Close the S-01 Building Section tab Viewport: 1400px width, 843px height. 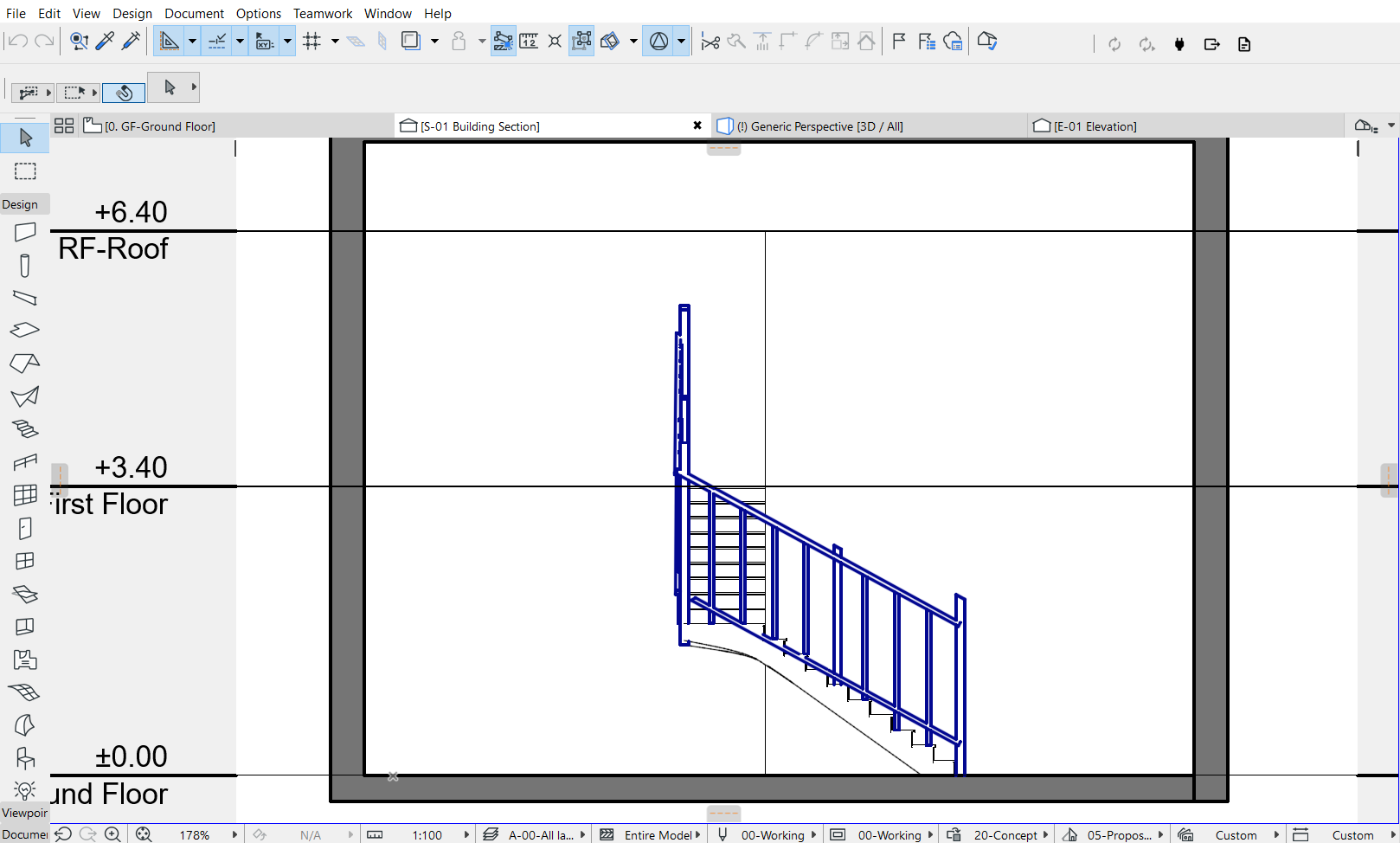(697, 125)
